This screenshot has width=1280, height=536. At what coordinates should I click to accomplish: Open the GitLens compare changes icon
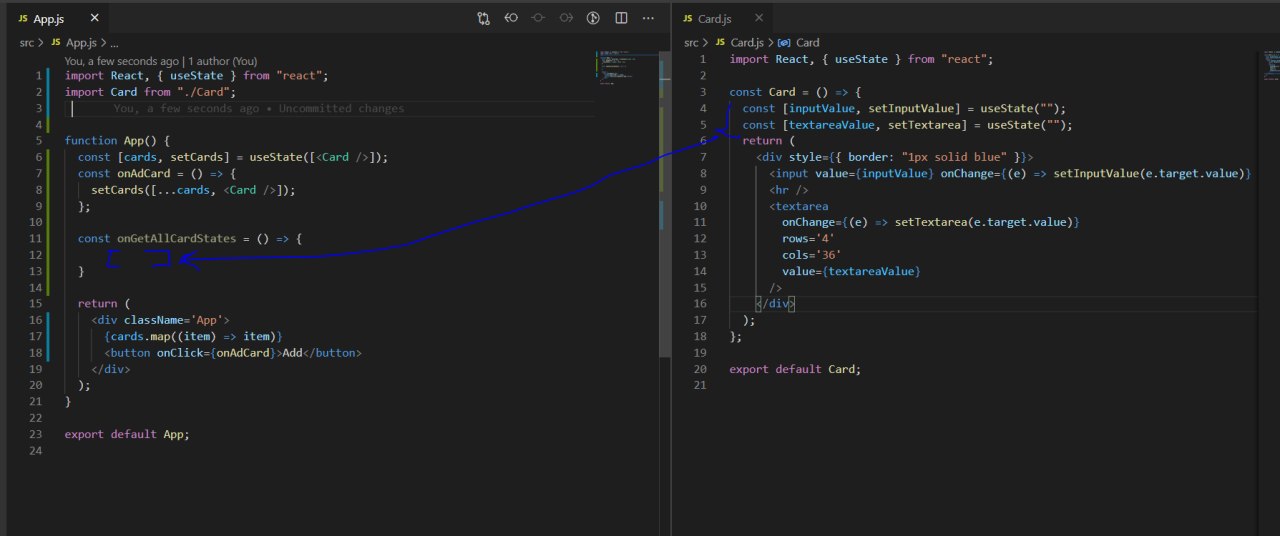coord(484,18)
